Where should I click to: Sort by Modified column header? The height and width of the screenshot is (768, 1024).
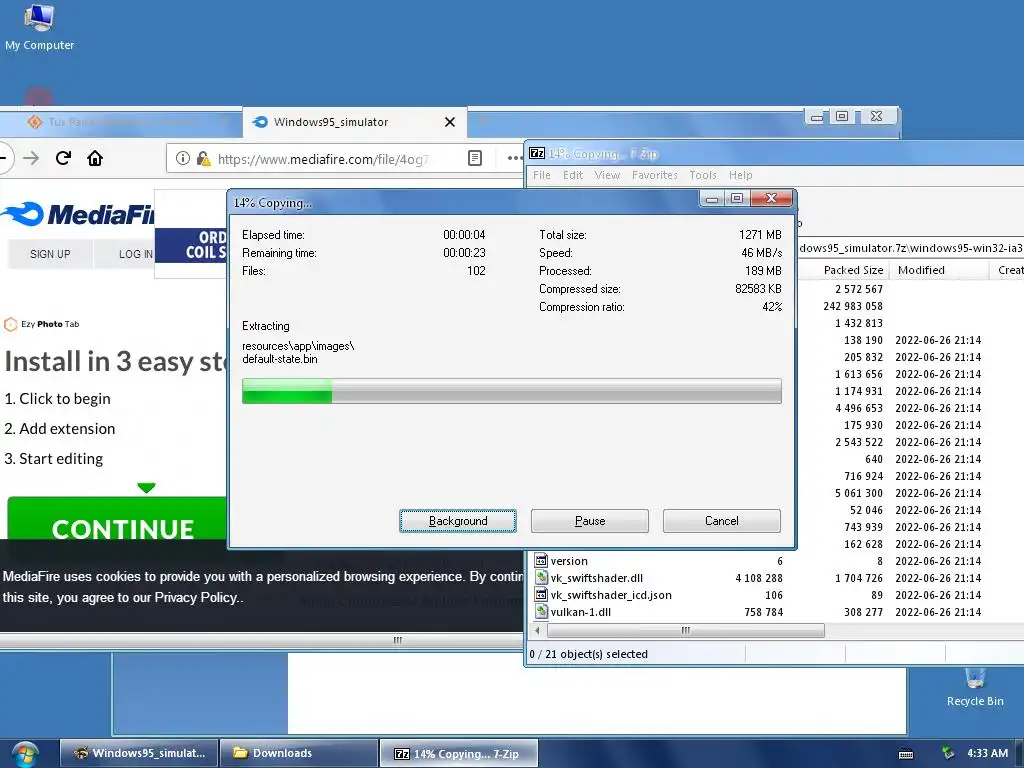click(921, 270)
